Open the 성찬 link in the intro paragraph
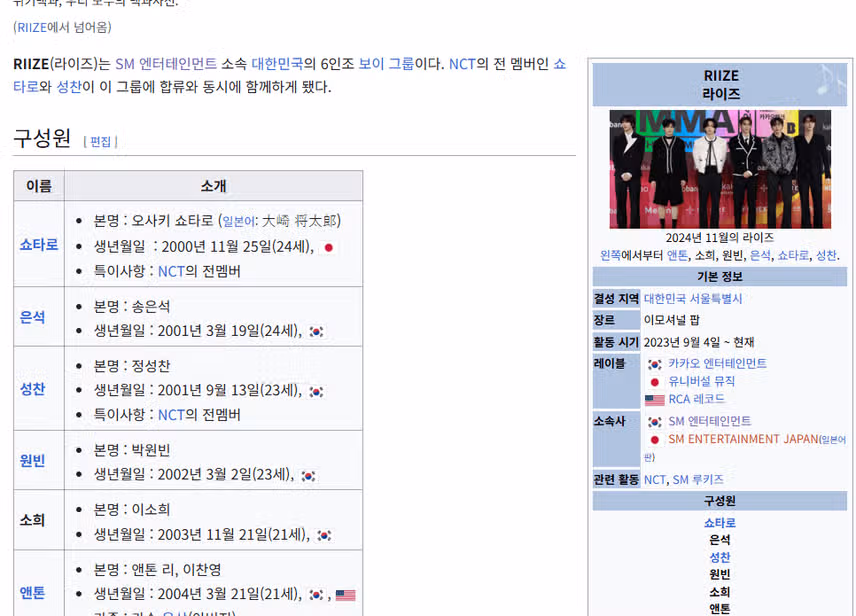The image size is (856, 616). [x=69, y=87]
